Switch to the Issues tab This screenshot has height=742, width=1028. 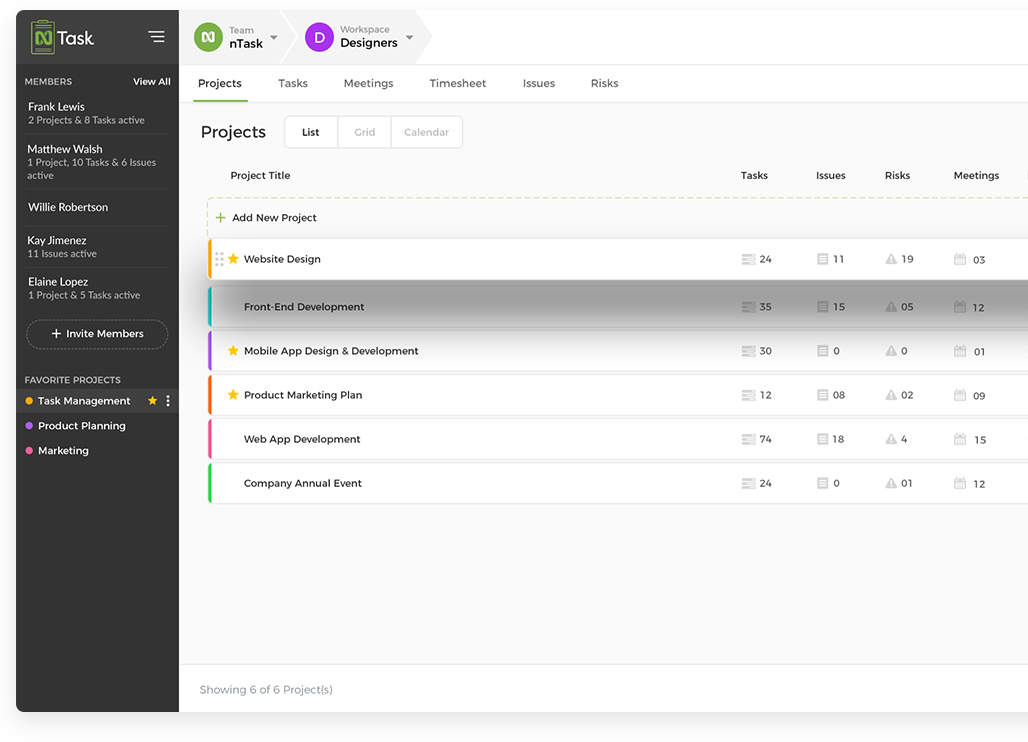(x=539, y=83)
